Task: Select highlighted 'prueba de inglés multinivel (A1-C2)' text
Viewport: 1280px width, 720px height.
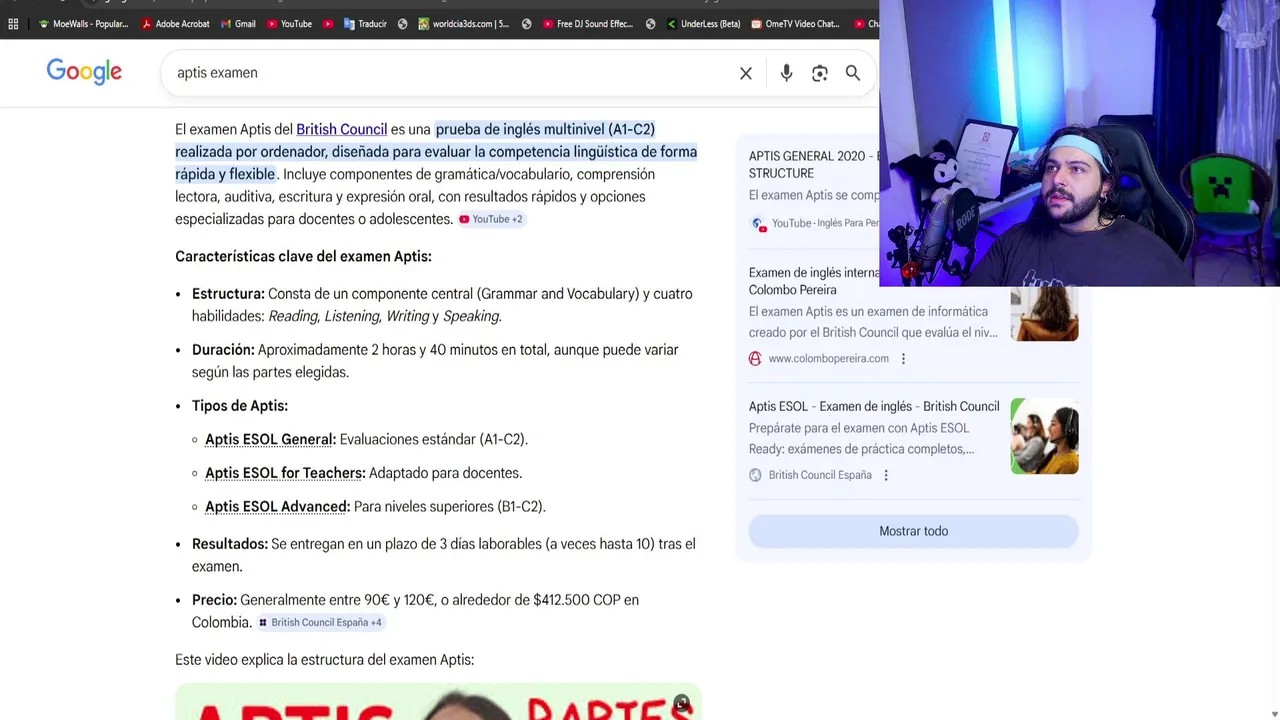Action: [x=545, y=129]
